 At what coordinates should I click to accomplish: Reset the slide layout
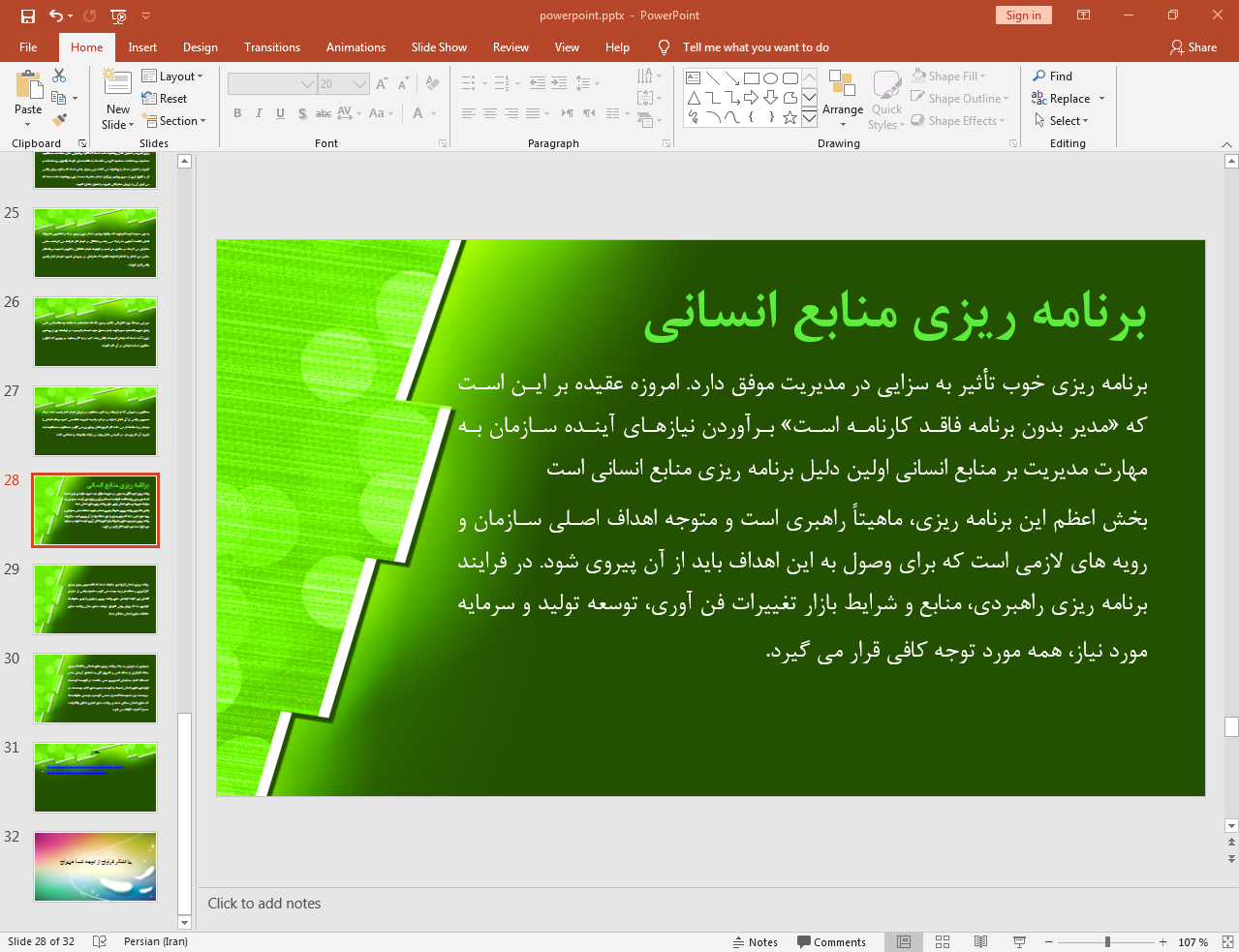pos(165,99)
